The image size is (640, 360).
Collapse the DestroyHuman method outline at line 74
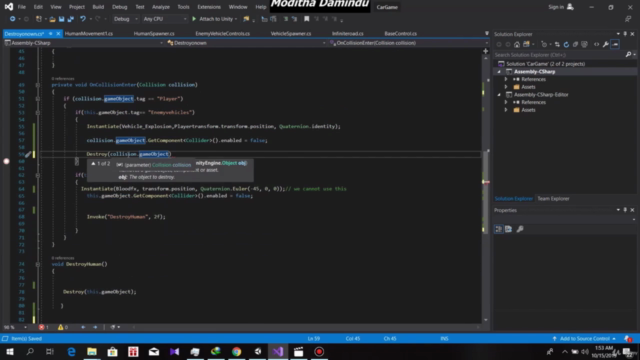click(38, 264)
